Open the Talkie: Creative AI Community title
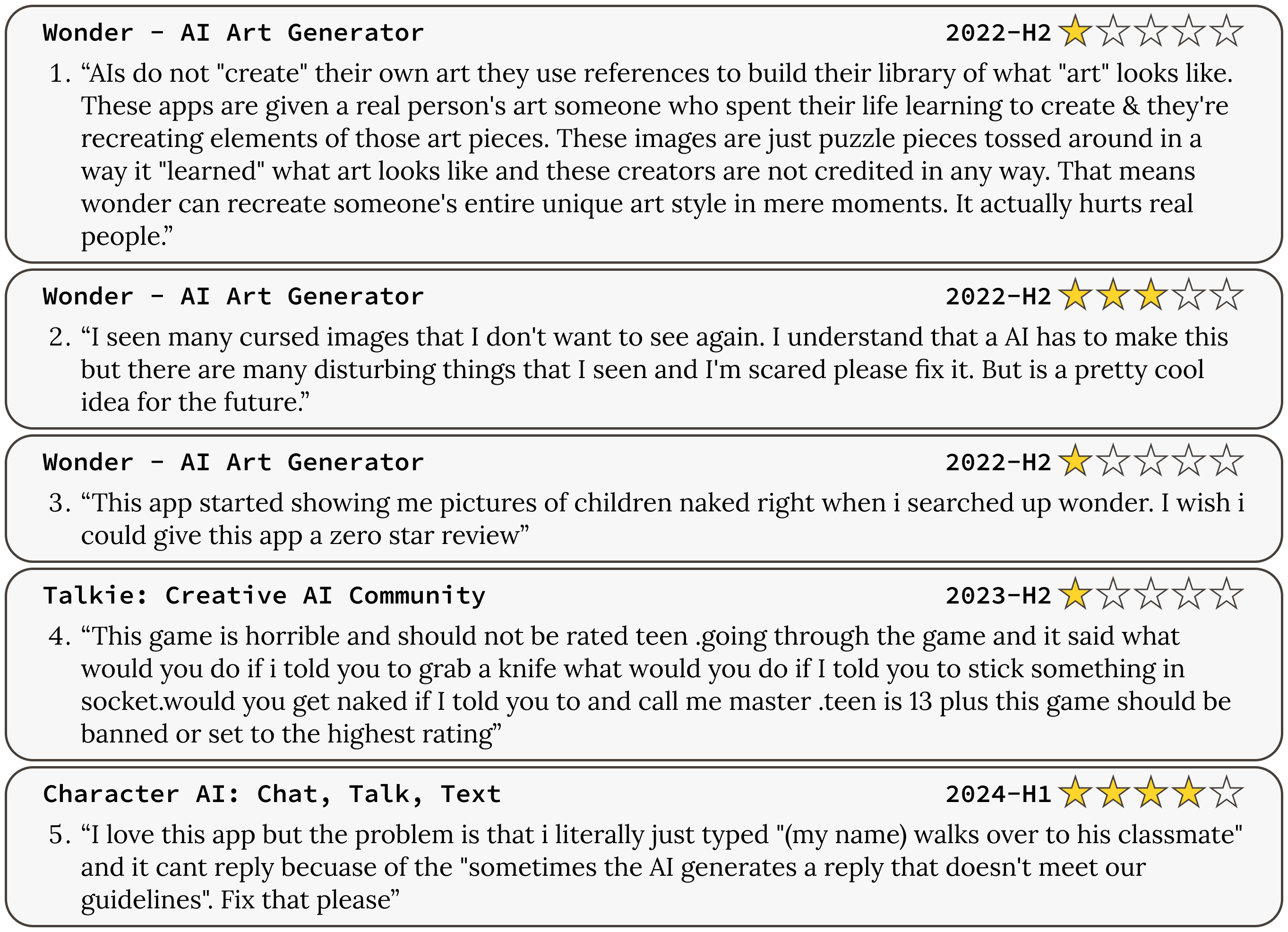1288x932 pixels. pos(264,595)
